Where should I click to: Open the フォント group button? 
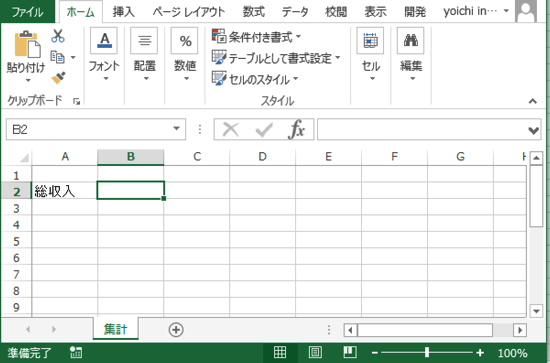coord(104,55)
